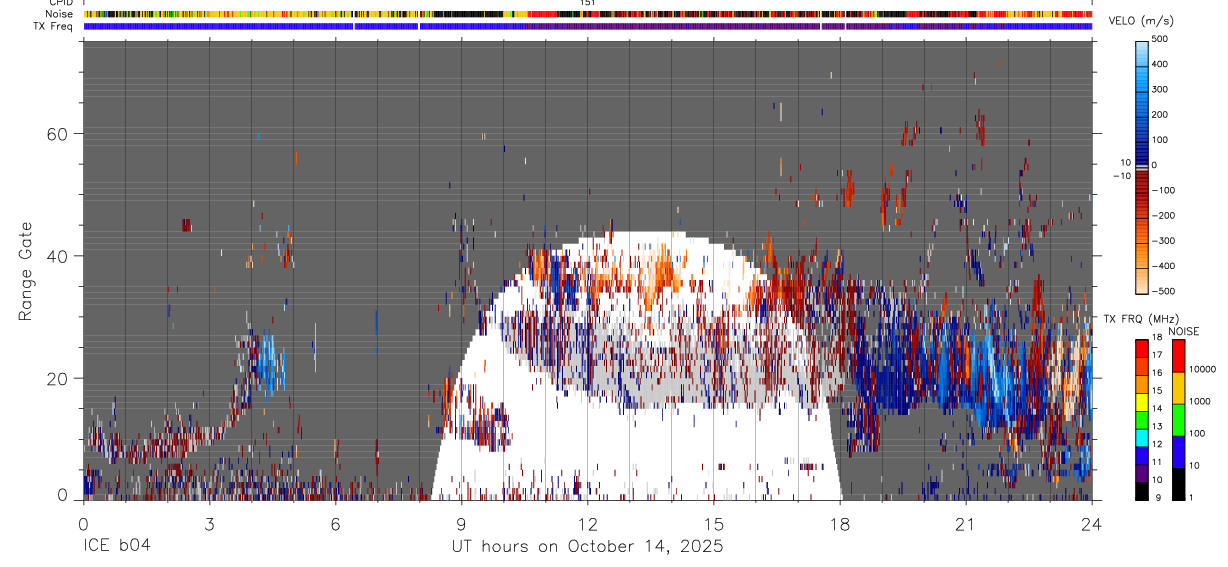Viewport: 1228px width, 567px height.
Task: Click the TX Freq color strip above the plot
Action: tap(588, 26)
